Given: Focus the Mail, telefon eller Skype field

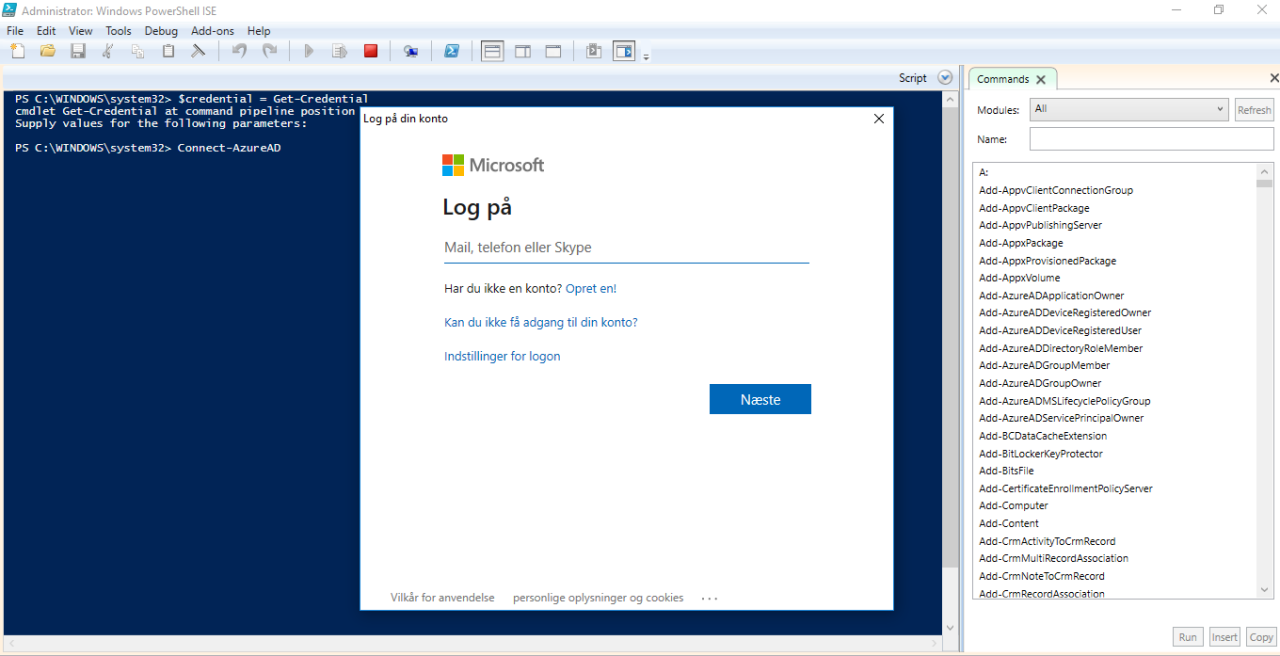Looking at the screenshot, I should pyautogui.click(x=626, y=247).
